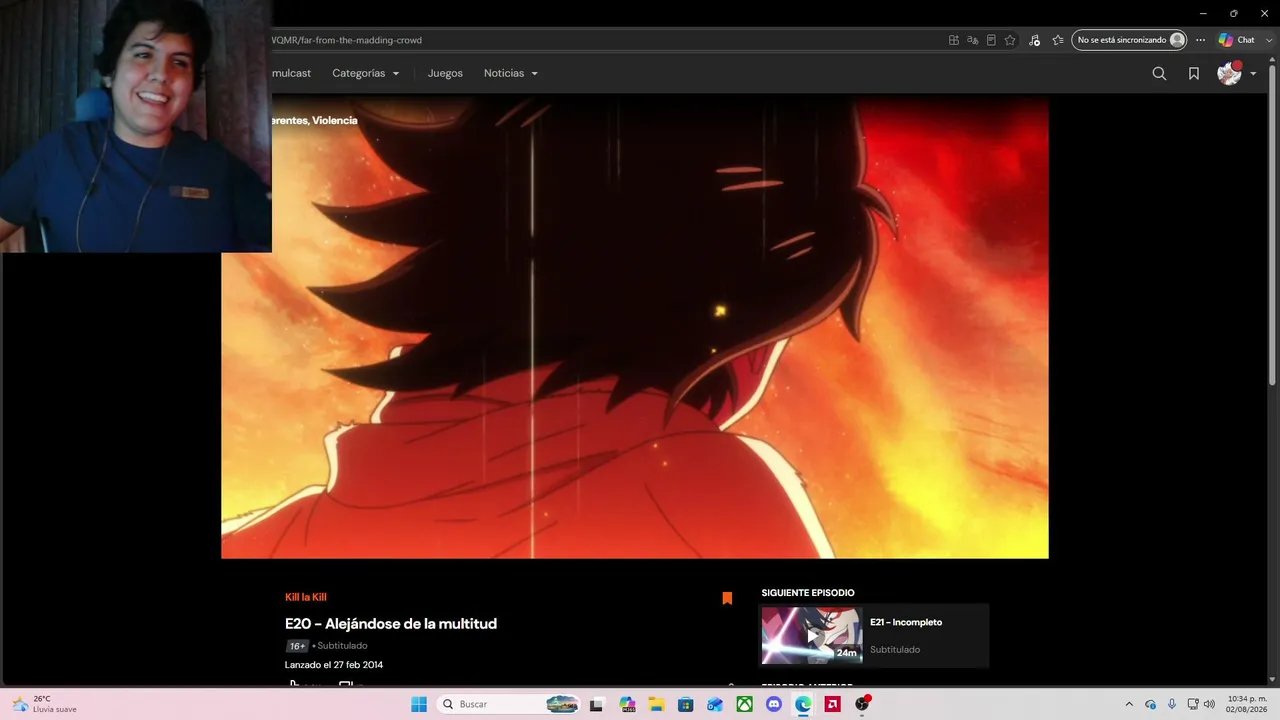
Task: Click the Lanzado el 27 feb 2014 text
Action: pos(334,665)
